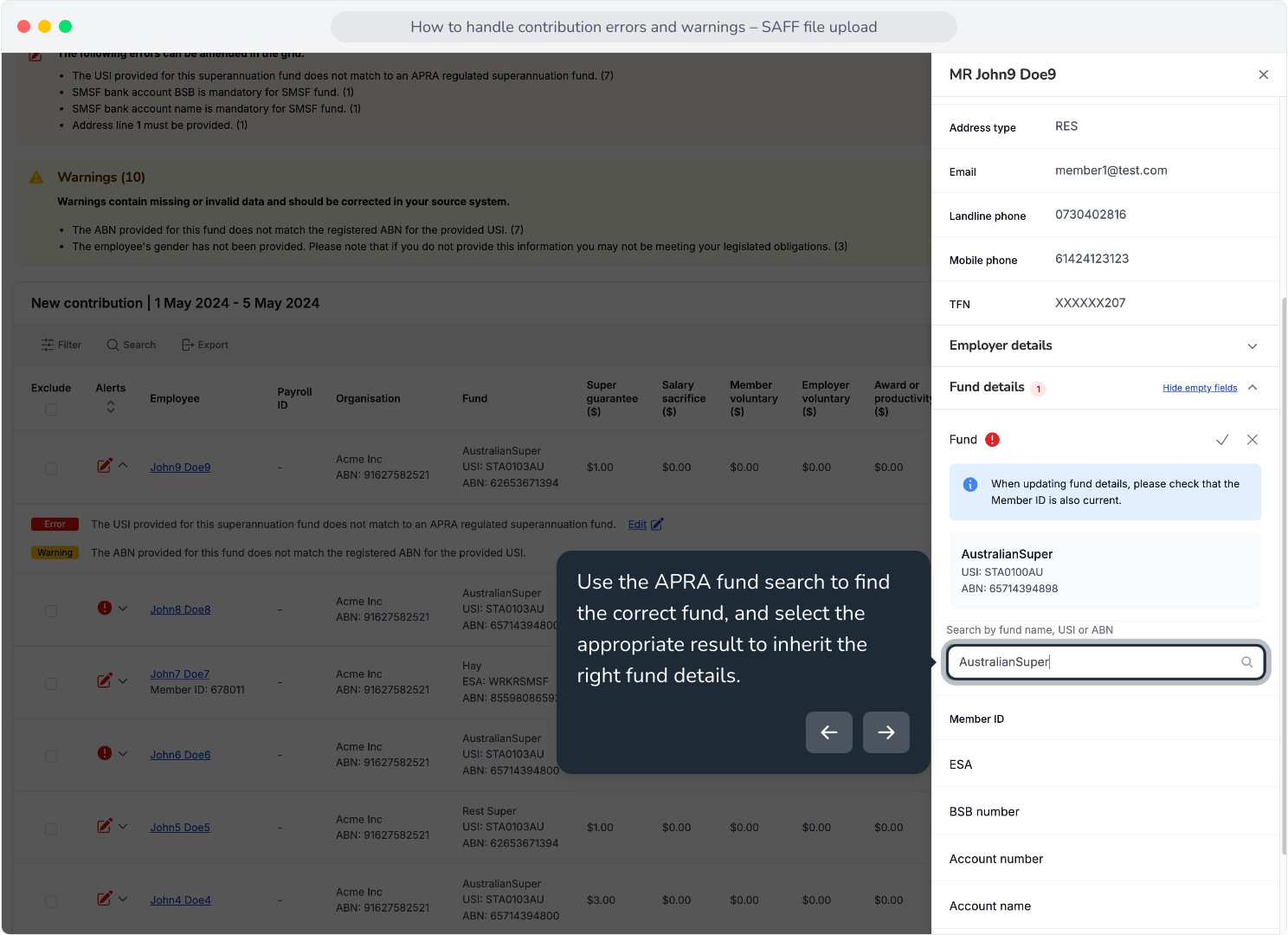This screenshot has height=935, width=1288.
Task: Click the edit alert icon for John9 Doe9
Action: tap(105, 466)
